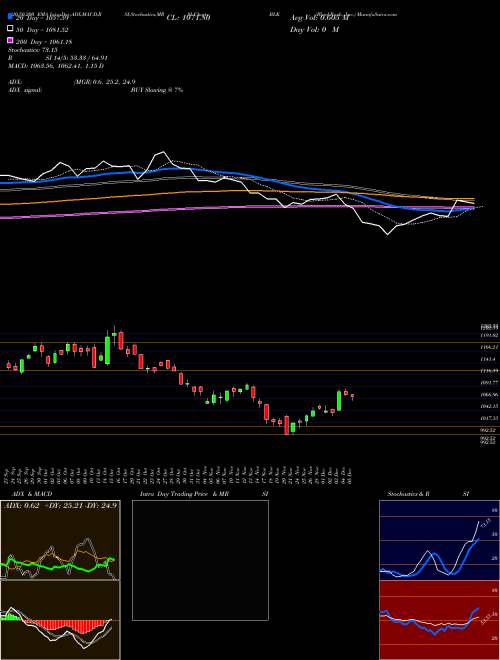
Task: Click the thick green ADX line
Action: (57, 565)
